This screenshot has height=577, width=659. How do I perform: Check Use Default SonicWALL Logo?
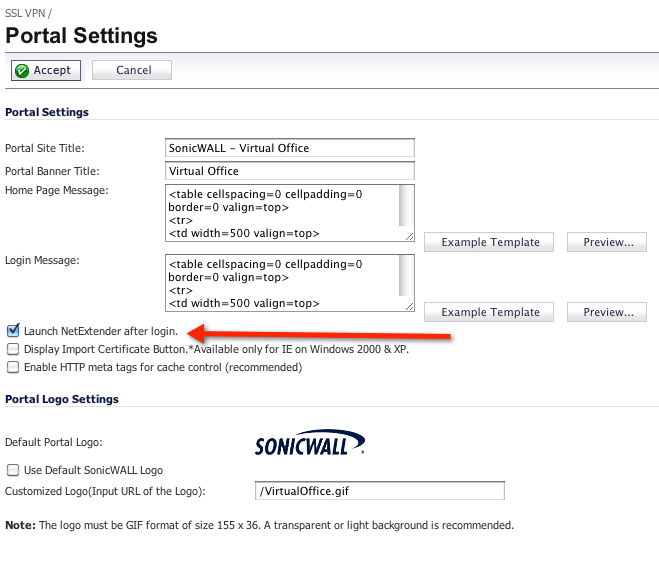coord(13,469)
